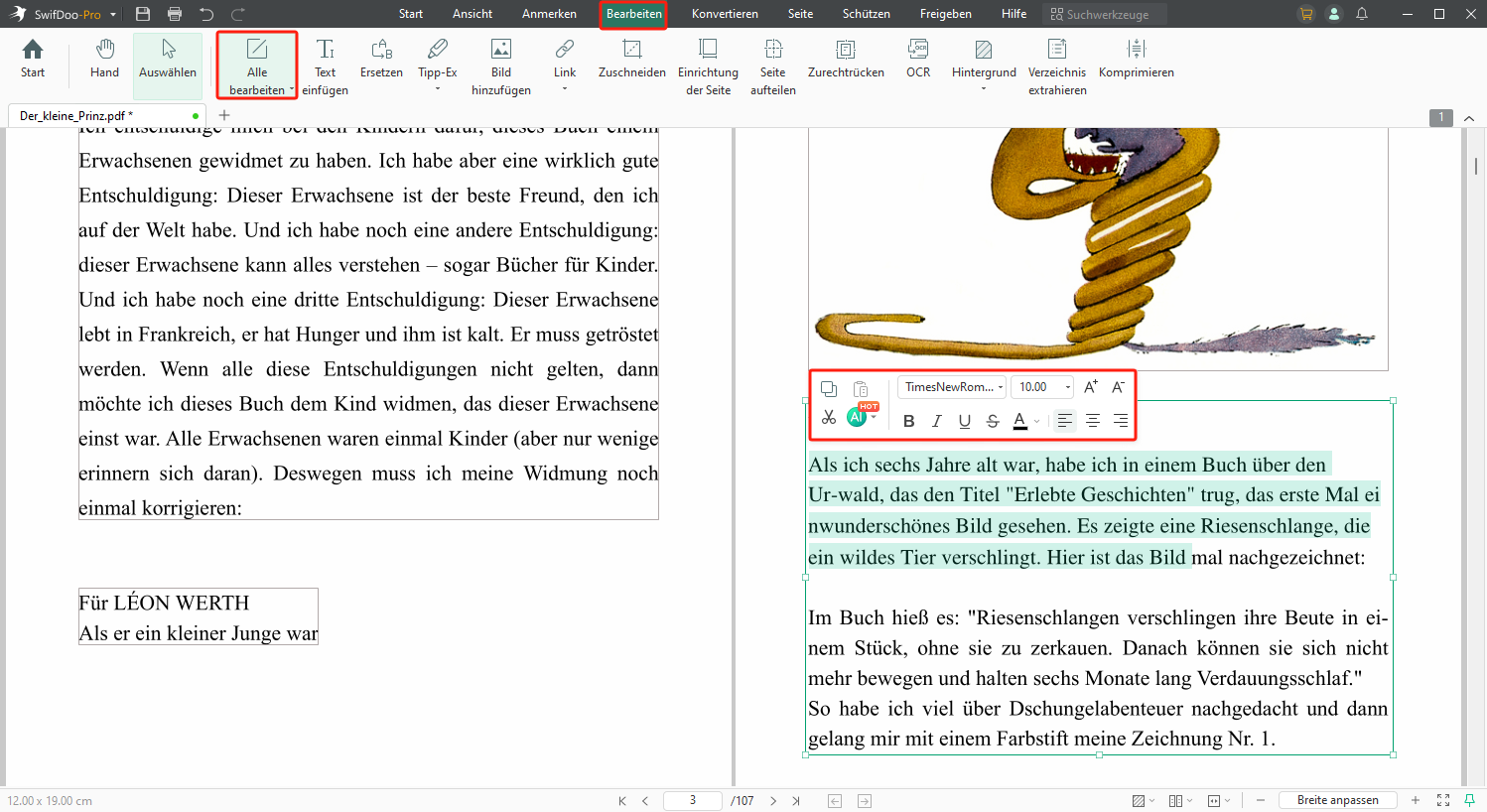Save the document with the disk icon
The image size is (1487, 812).
tap(143, 14)
